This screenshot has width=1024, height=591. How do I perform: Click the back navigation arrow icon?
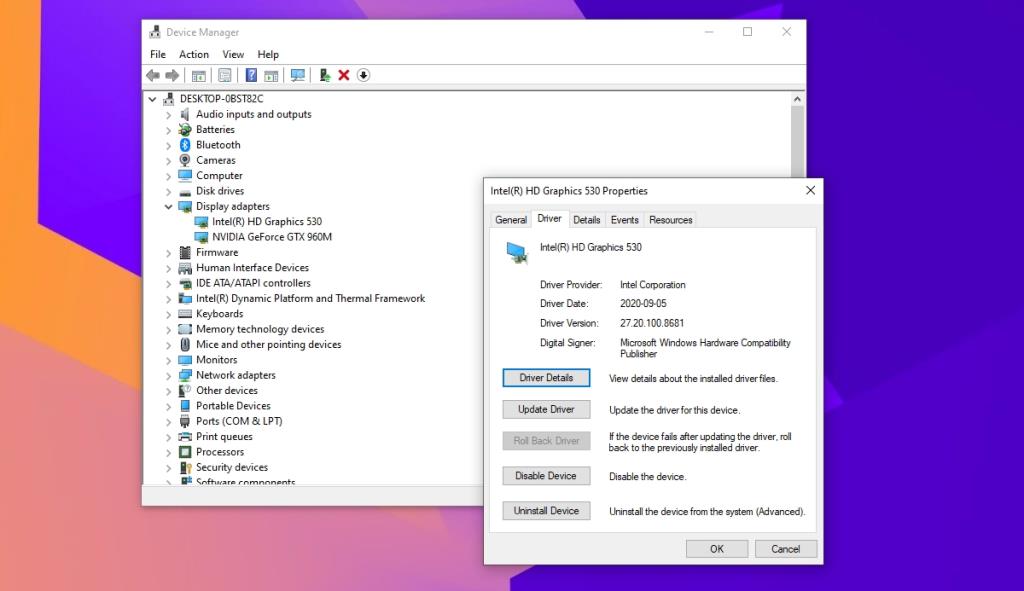(x=152, y=75)
